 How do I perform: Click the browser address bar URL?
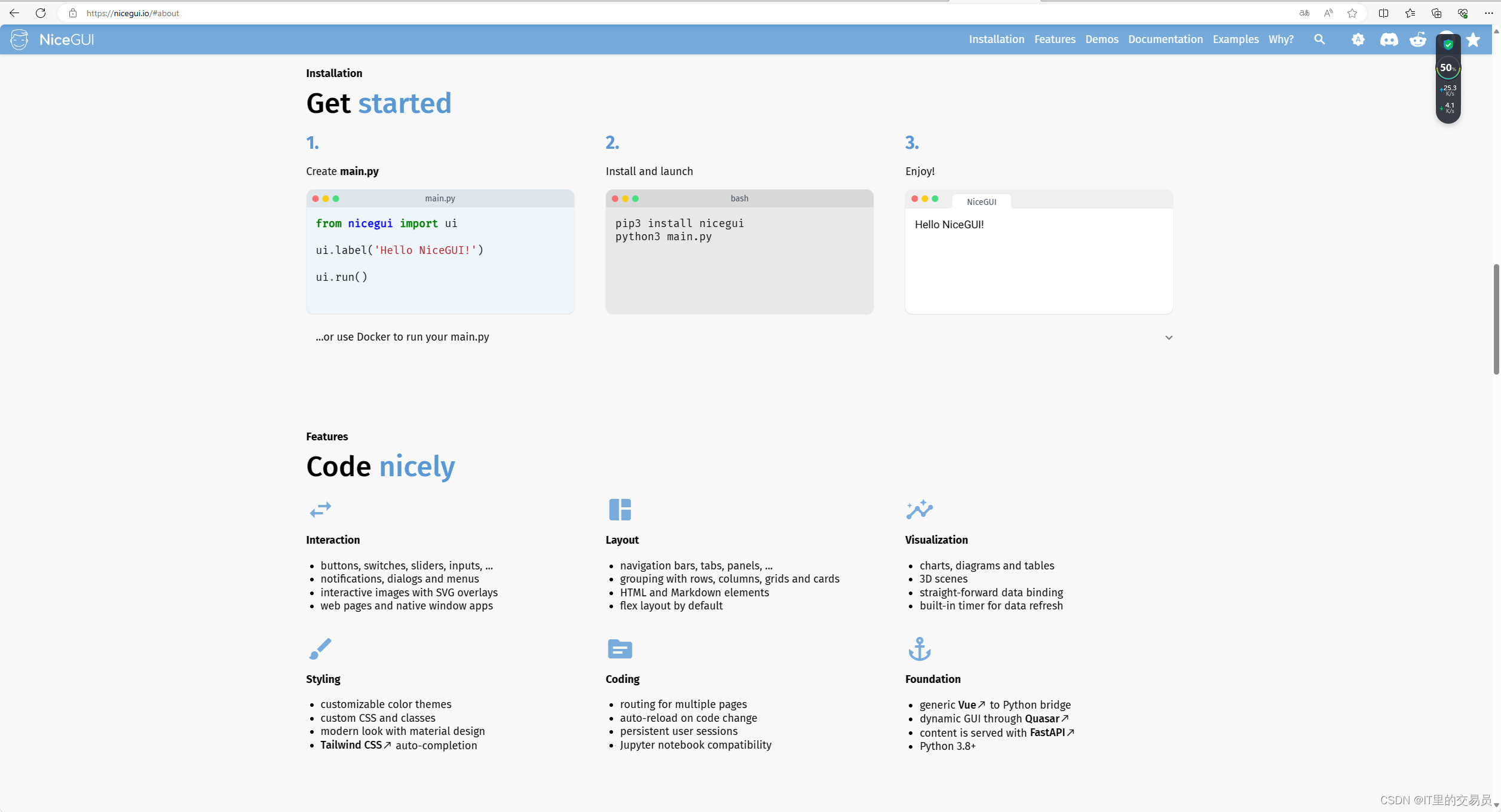coord(133,13)
